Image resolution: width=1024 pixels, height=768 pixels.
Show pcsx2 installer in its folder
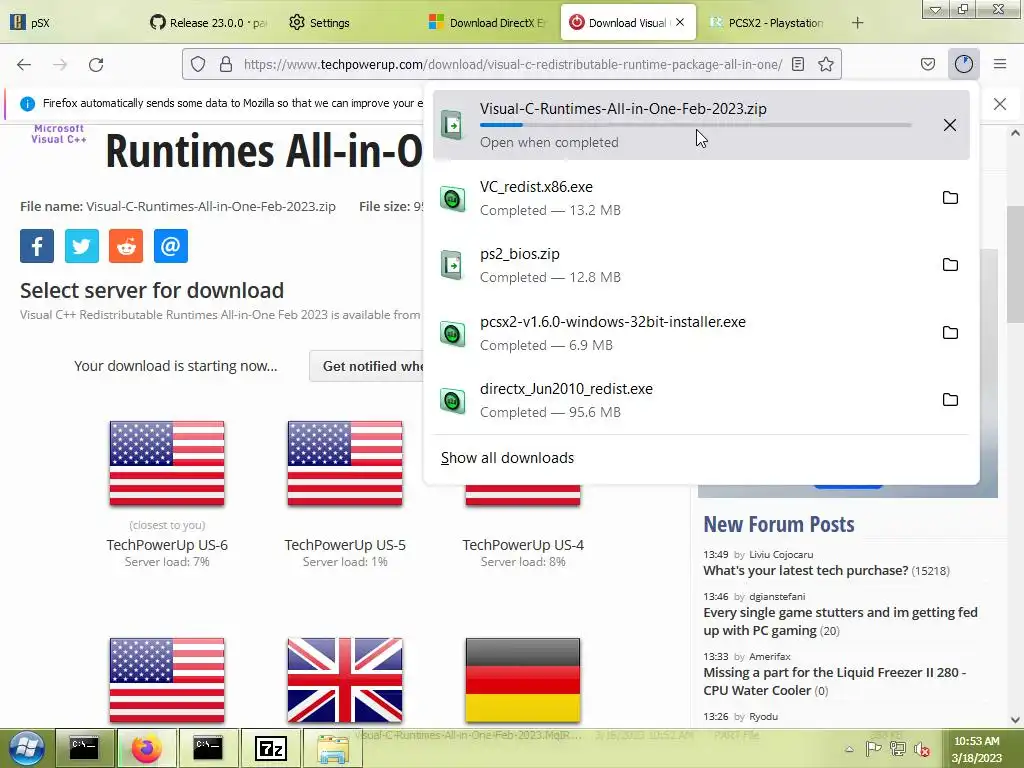click(950, 332)
